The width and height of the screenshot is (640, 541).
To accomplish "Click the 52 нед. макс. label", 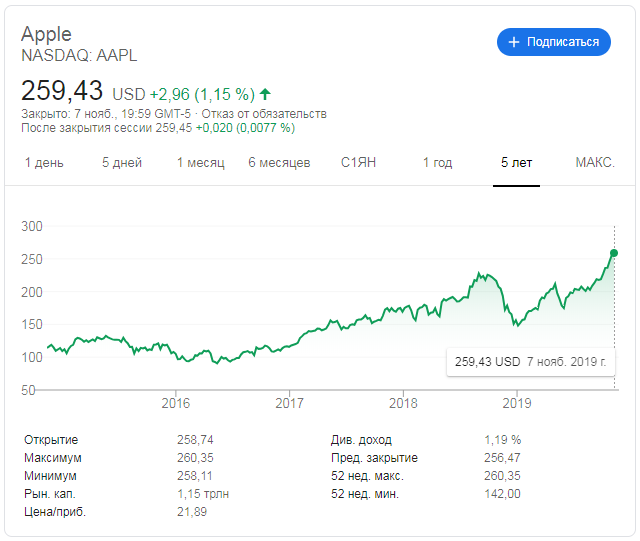I will (x=367, y=476).
